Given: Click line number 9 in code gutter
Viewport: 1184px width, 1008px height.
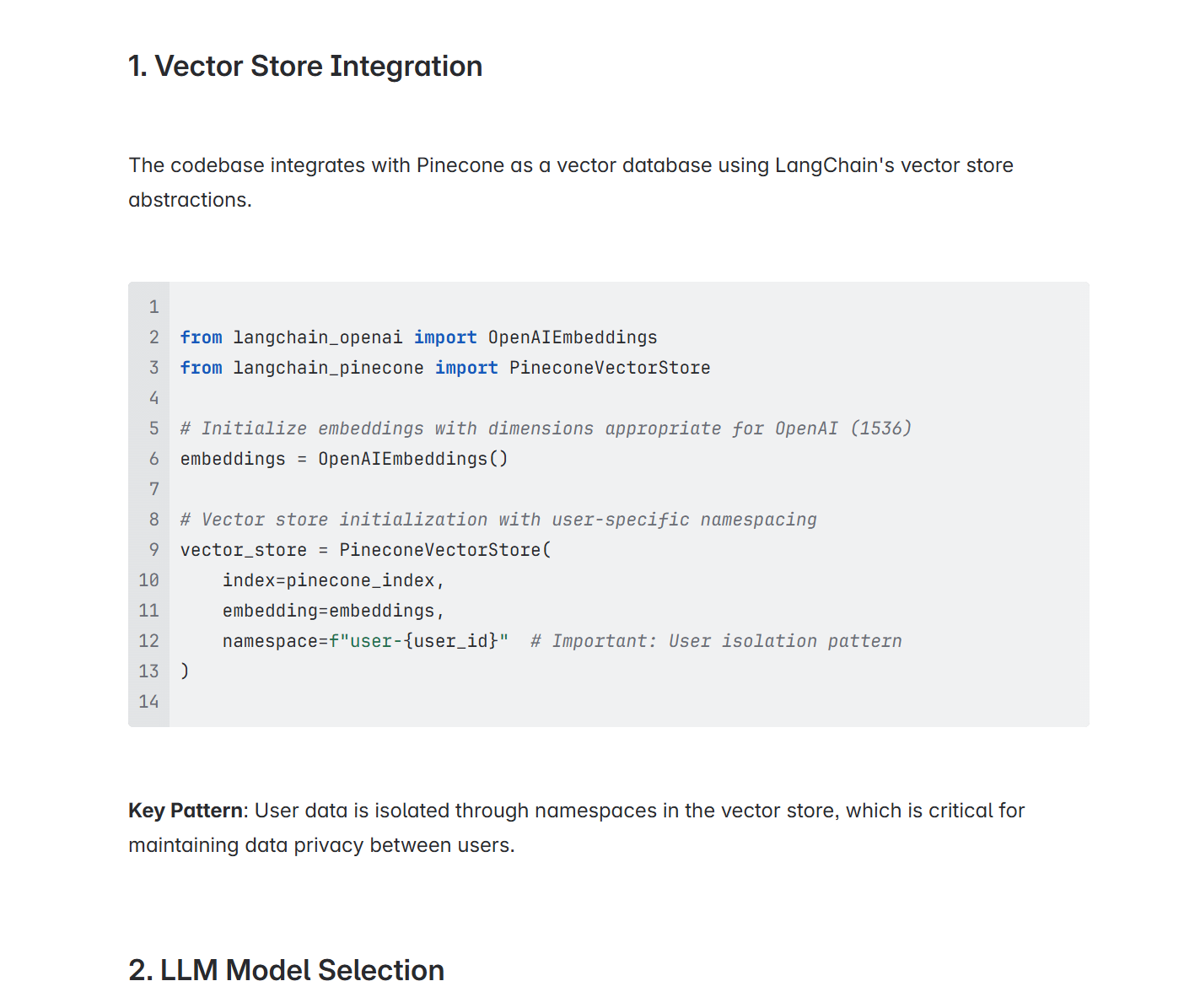Looking at the screenshot, I should pos(153,550).
